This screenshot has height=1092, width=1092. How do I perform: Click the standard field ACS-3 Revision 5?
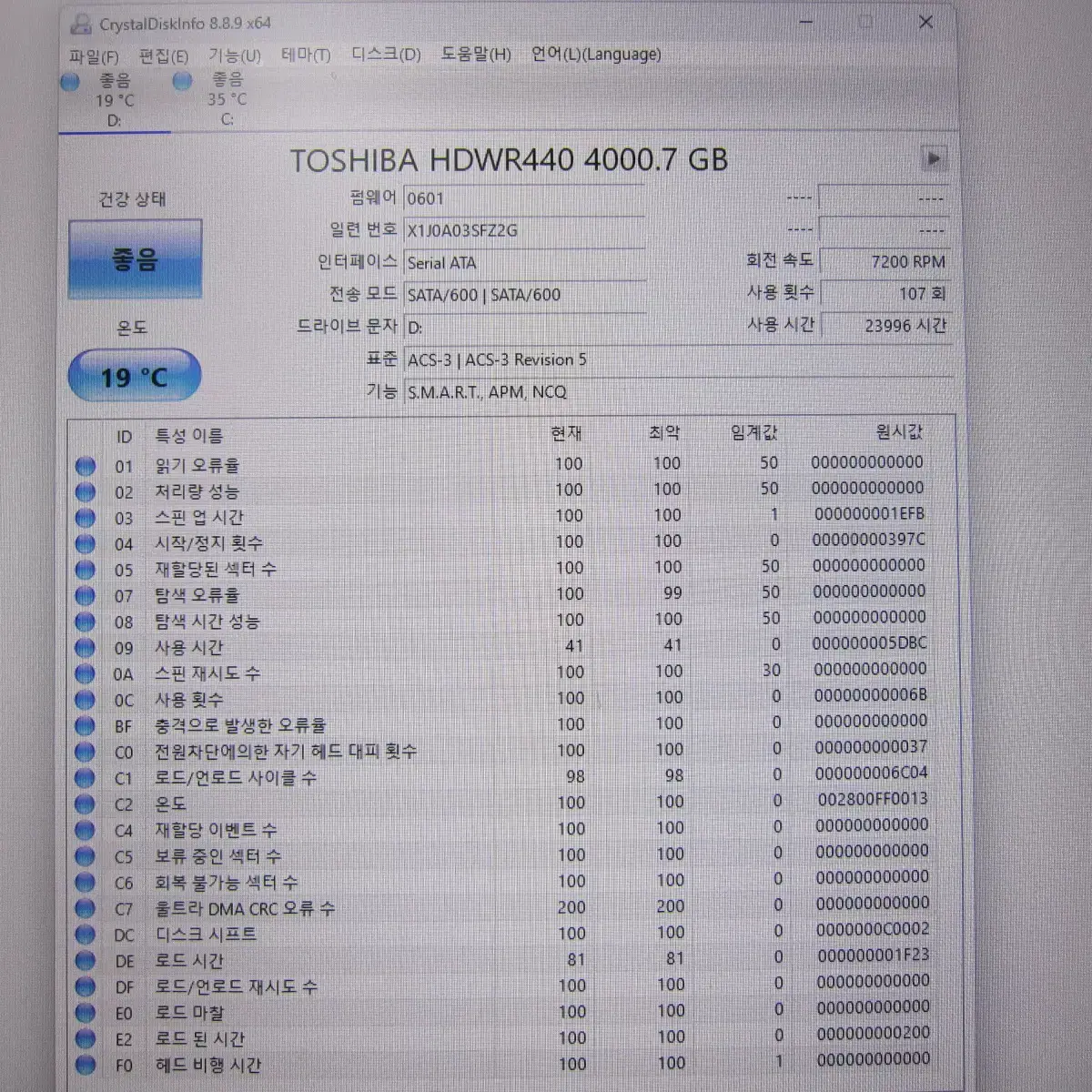[x=678, y=359]
